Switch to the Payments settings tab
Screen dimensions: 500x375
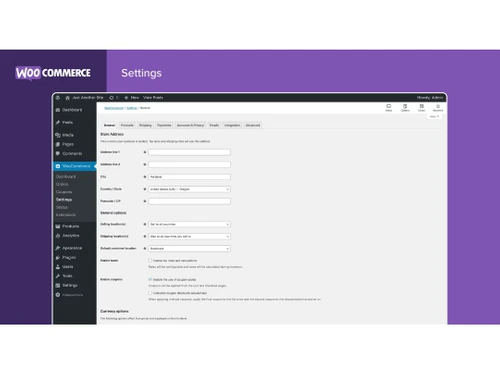164,125
